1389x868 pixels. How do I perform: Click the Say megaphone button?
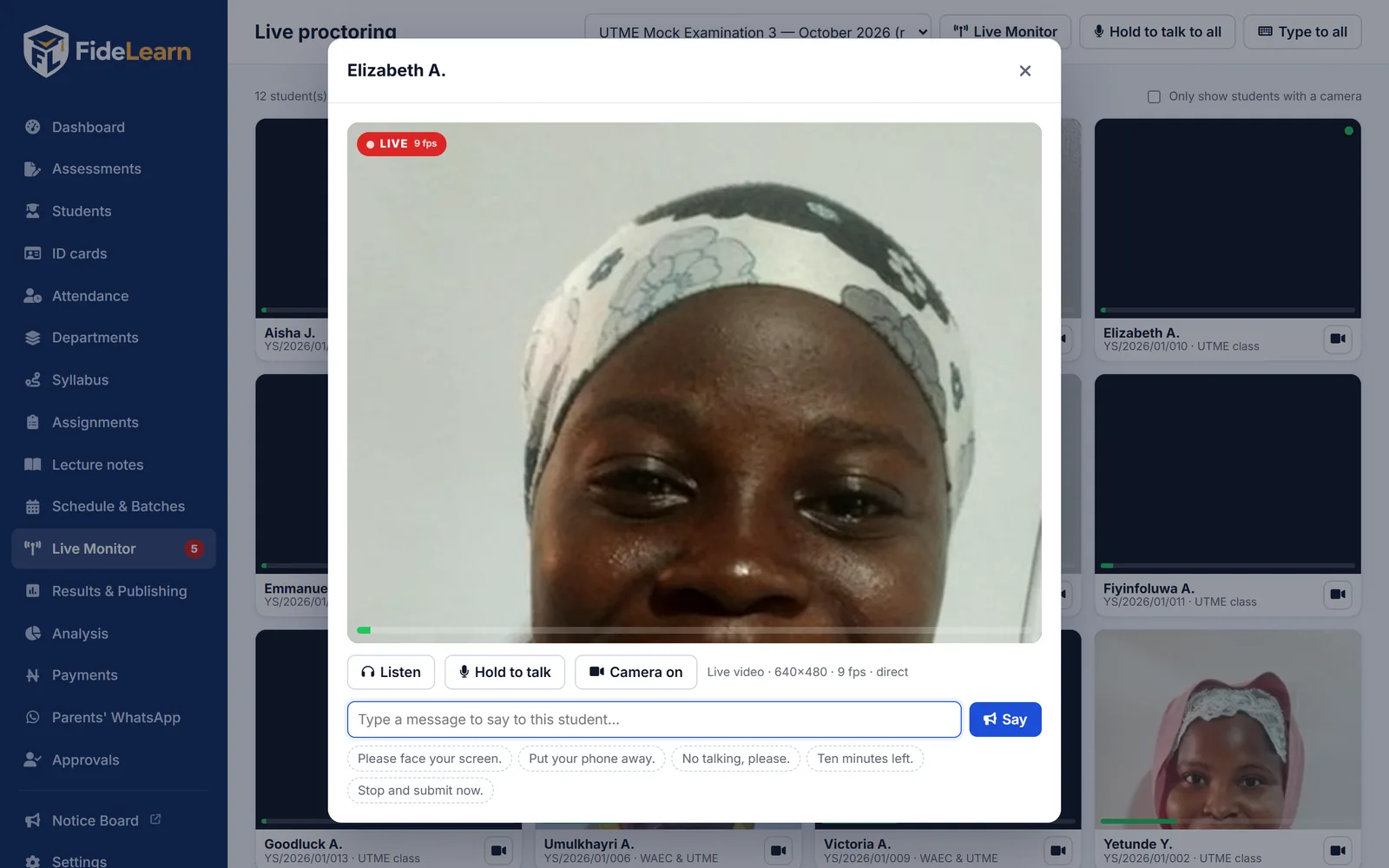(x=1005, y=720)
